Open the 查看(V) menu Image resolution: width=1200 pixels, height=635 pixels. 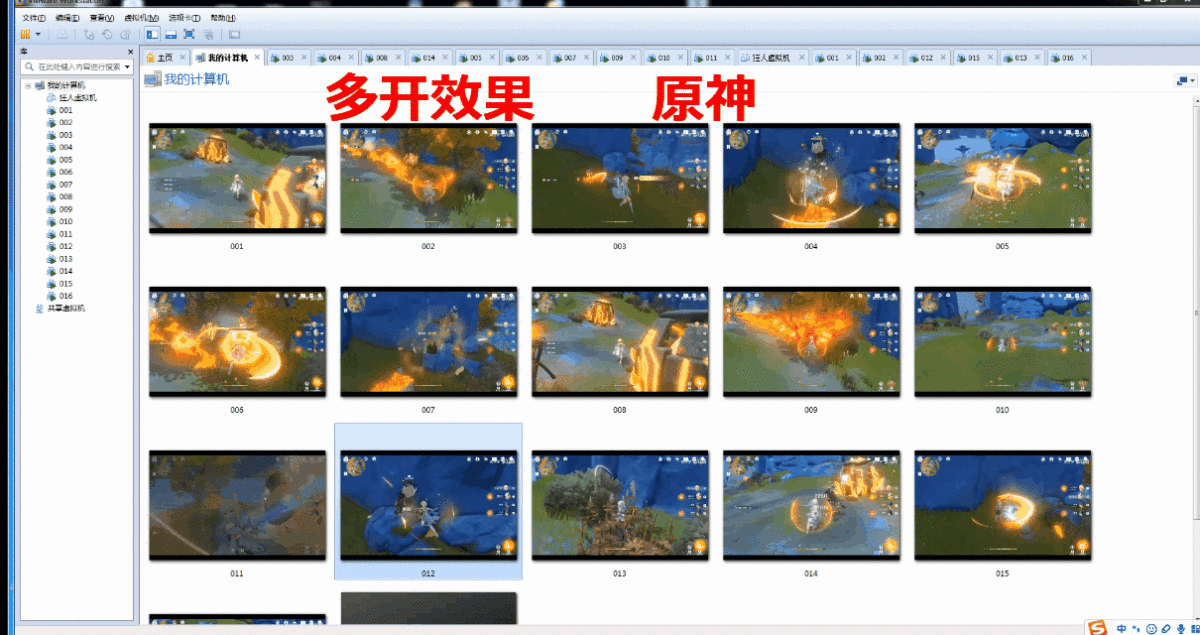click(x=101, y=18)
